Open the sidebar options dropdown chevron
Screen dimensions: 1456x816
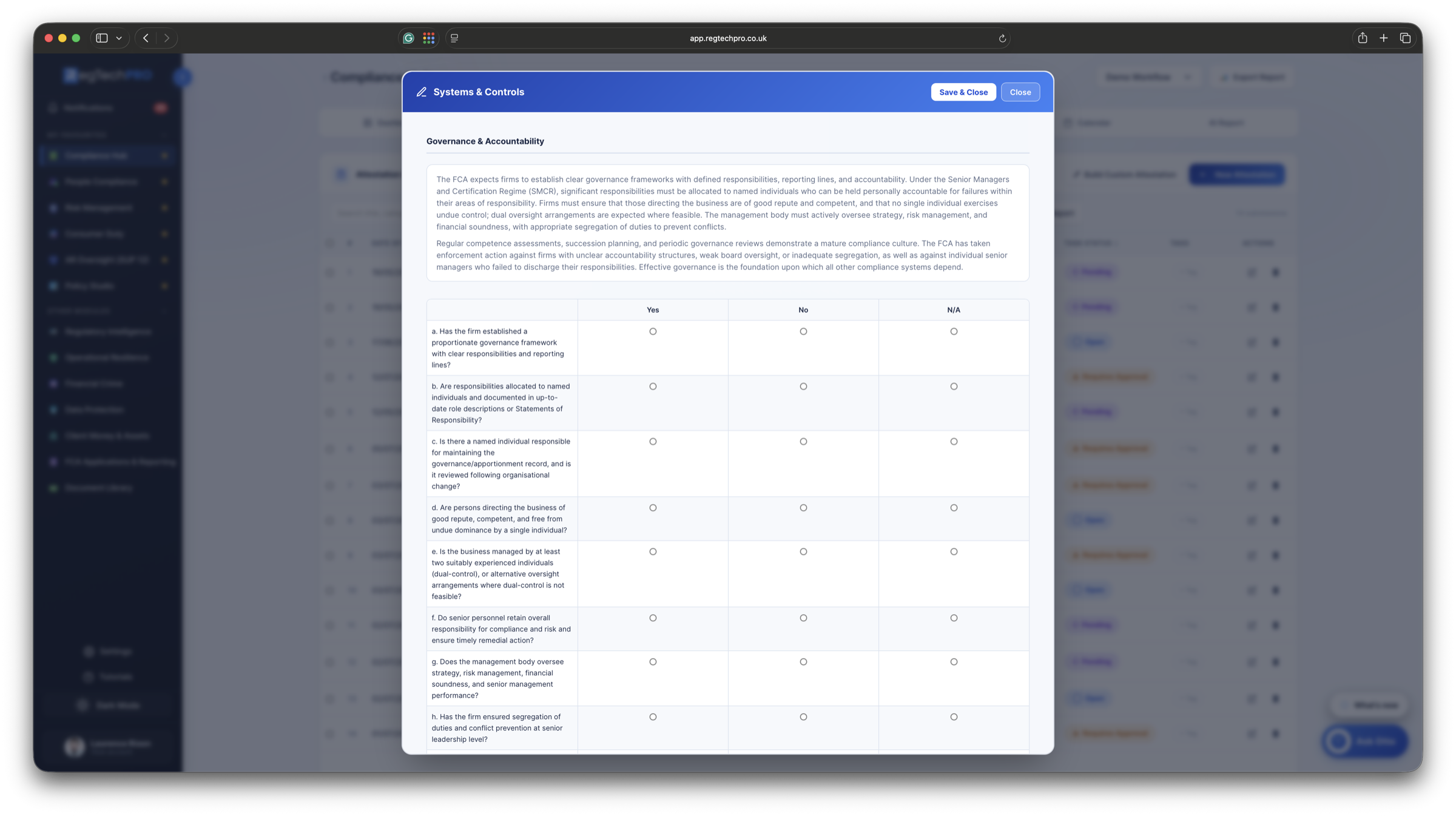click(119, 38)
